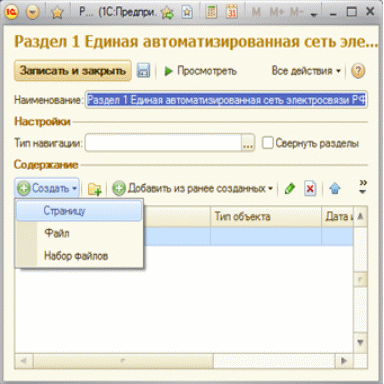Open the calculator icon
The height and width of the screenshot is (384, 384).
211,12
